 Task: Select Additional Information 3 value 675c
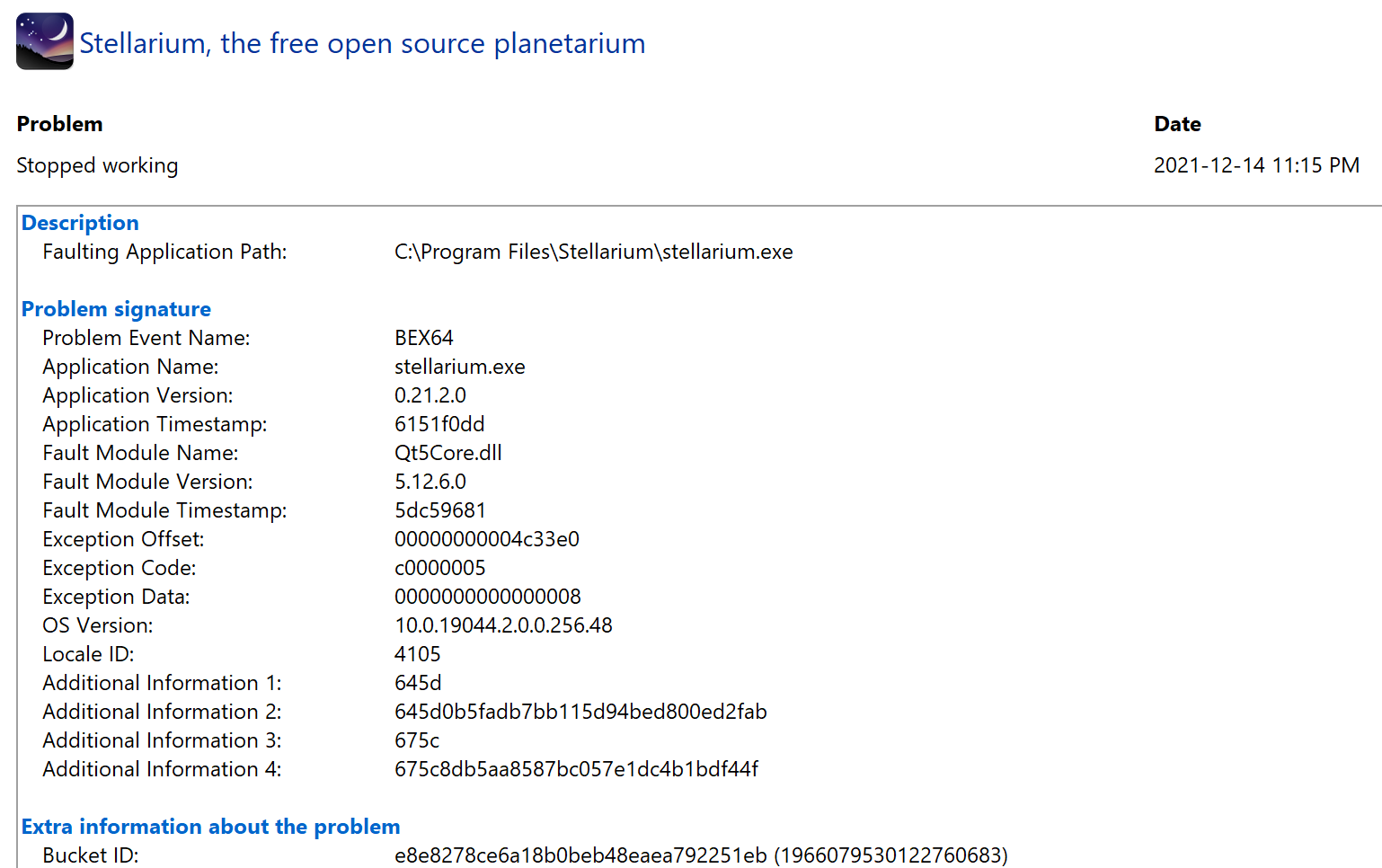coord(417,740)
